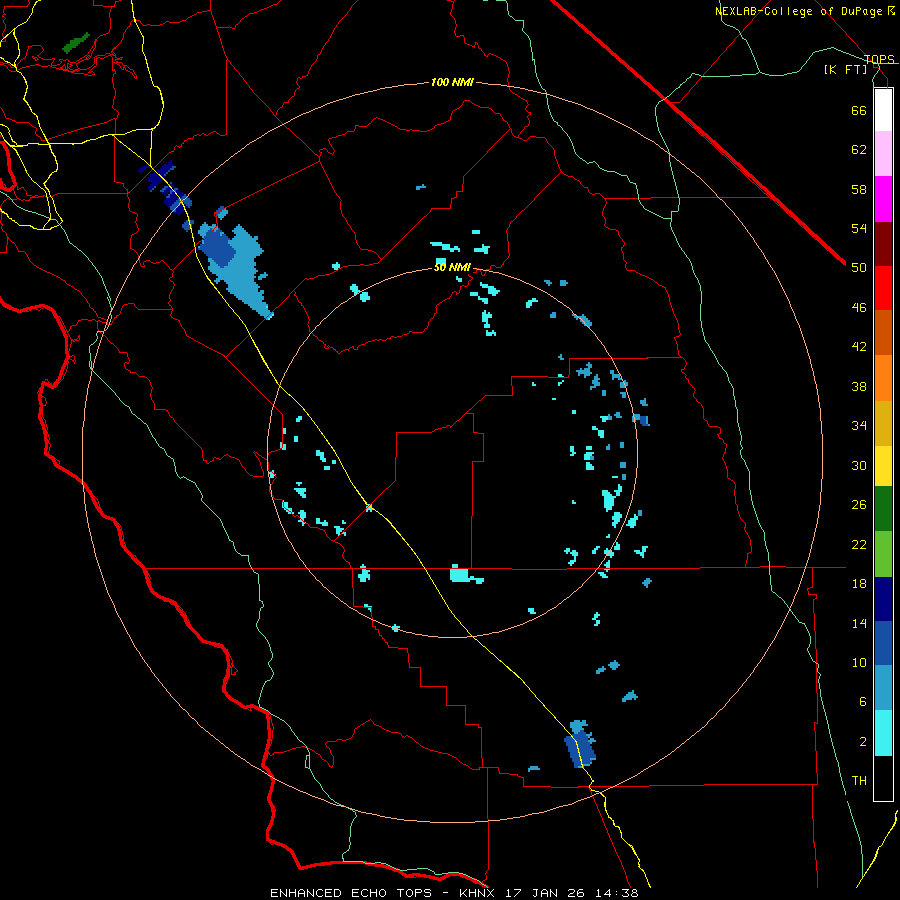
Task: Click the TH label under the legend
Action: click(859, 781)
